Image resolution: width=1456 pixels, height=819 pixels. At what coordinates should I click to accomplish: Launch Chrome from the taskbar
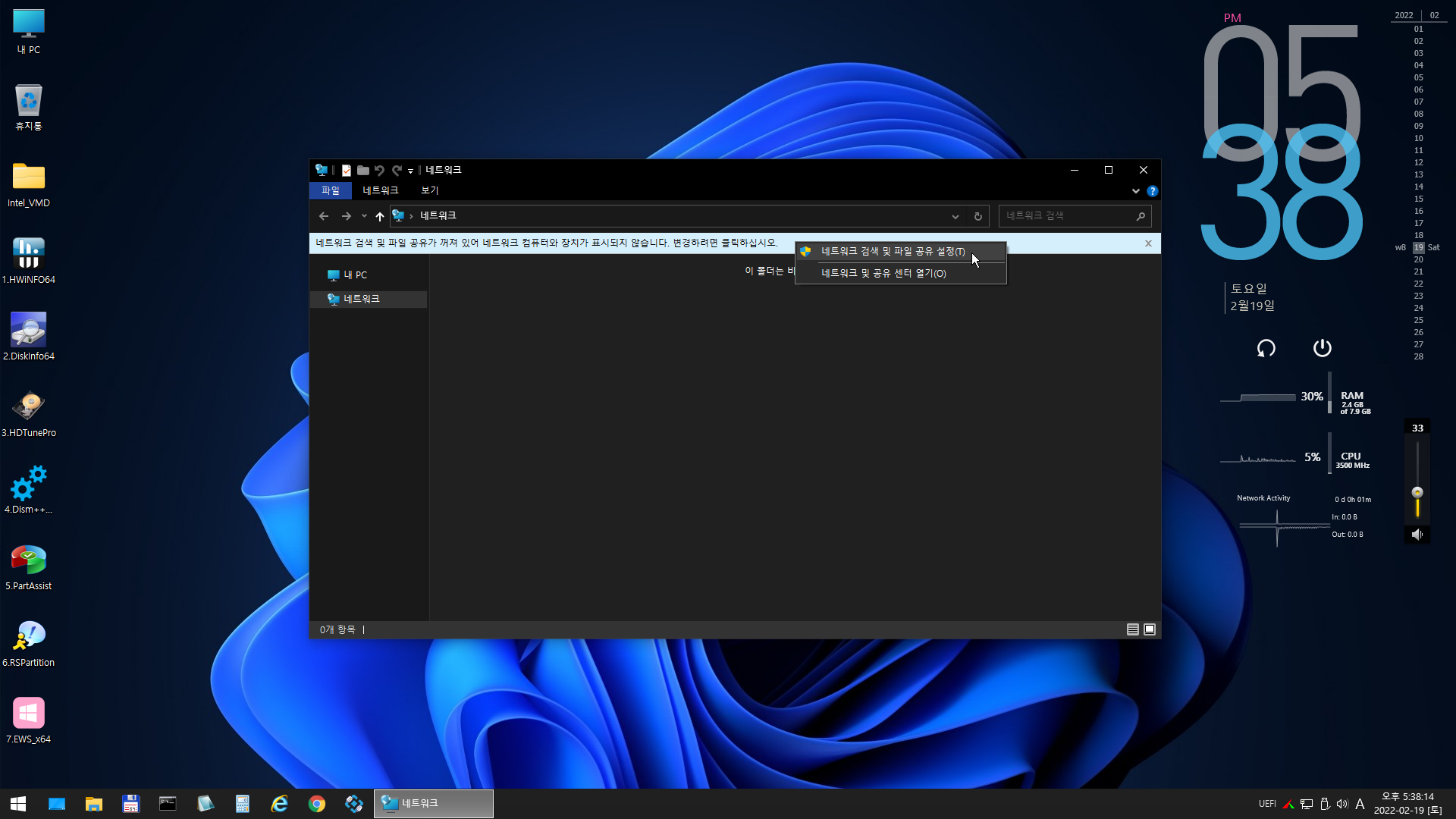317,804
